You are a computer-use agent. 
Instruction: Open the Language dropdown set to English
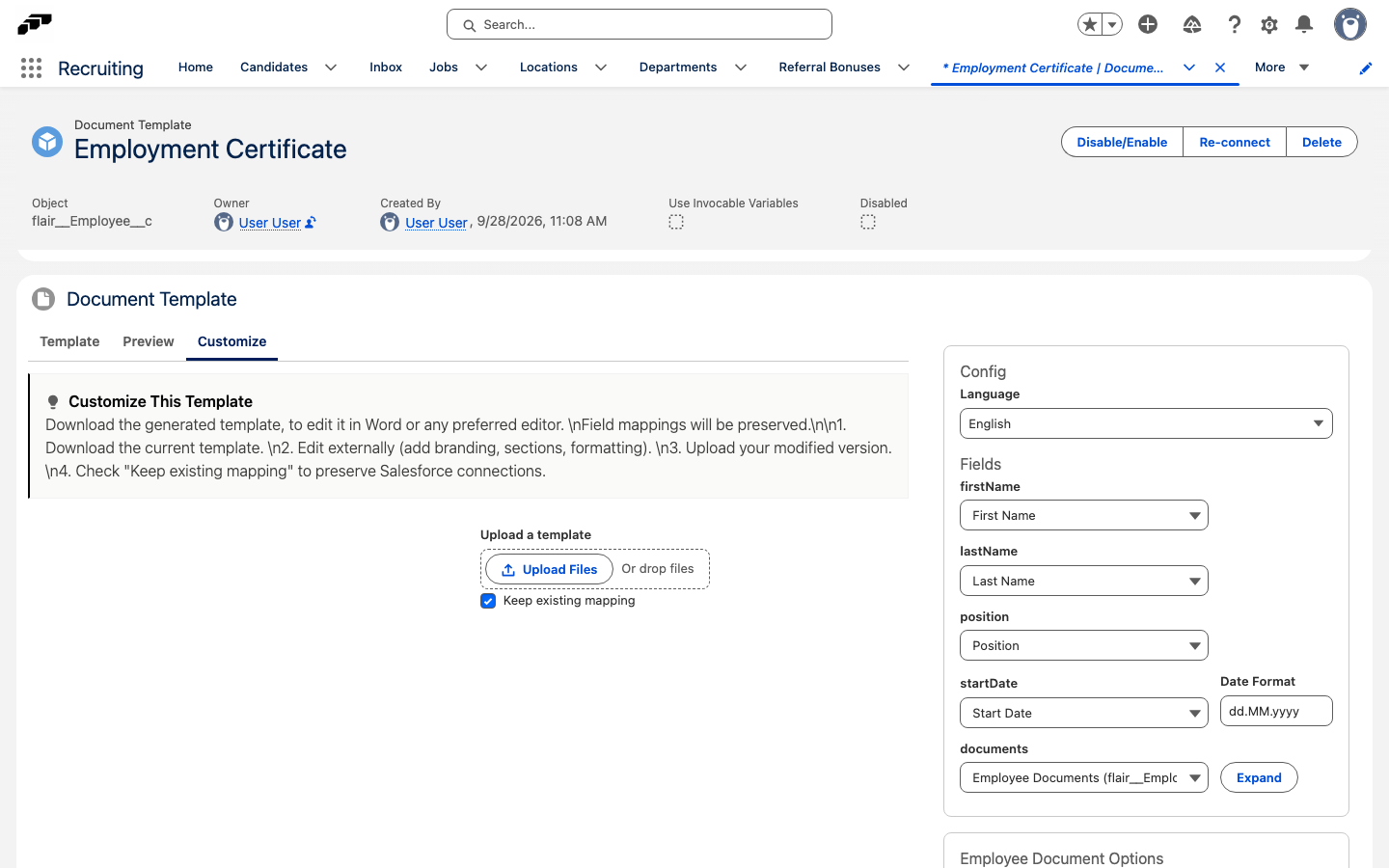(x=1146, y=423)
